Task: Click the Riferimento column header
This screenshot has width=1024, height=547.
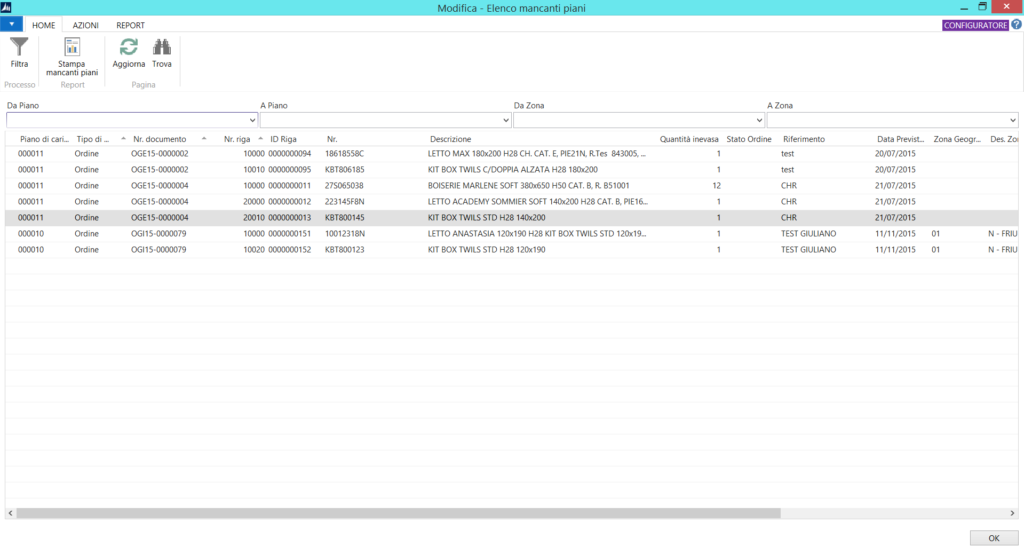Action: coord(804,139)
